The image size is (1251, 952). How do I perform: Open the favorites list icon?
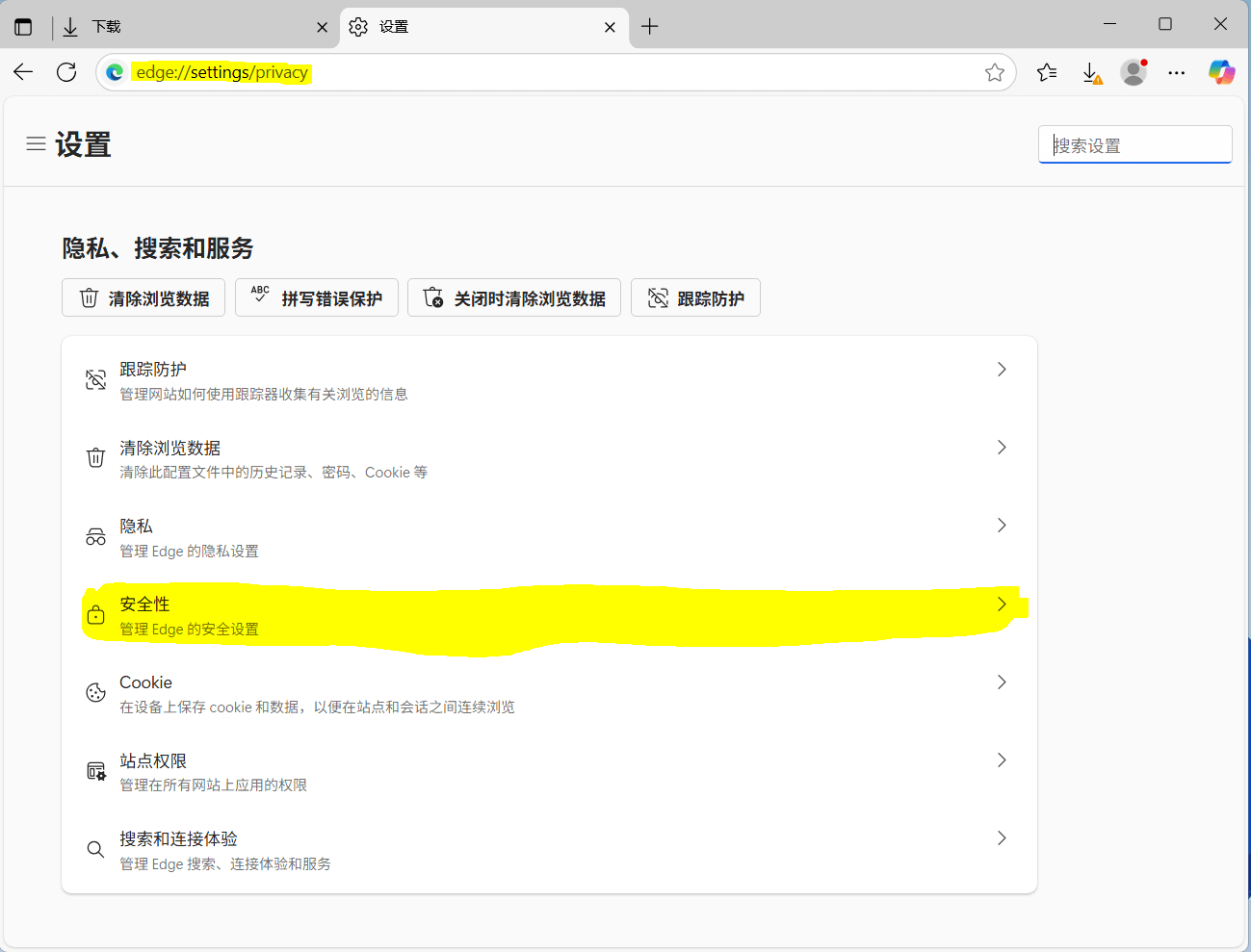[x=1047, y=72]
